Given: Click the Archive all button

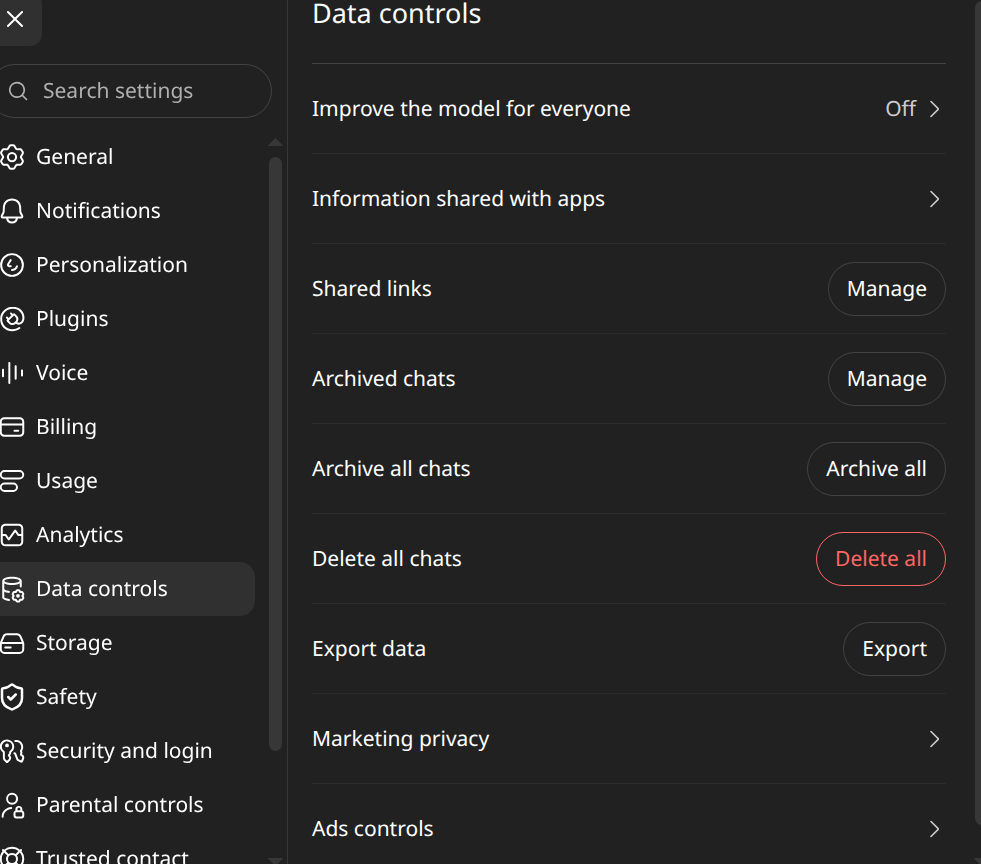Looking at the screenshot, I should click(876, 469).
